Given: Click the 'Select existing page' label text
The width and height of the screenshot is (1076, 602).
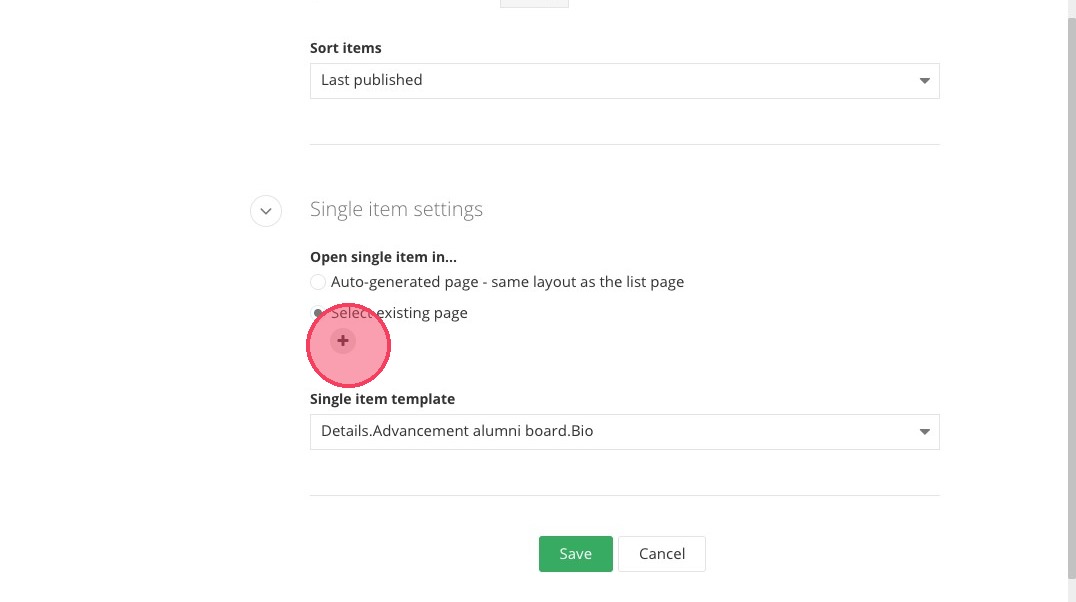Looking at the screenshot, I should 400,313.
